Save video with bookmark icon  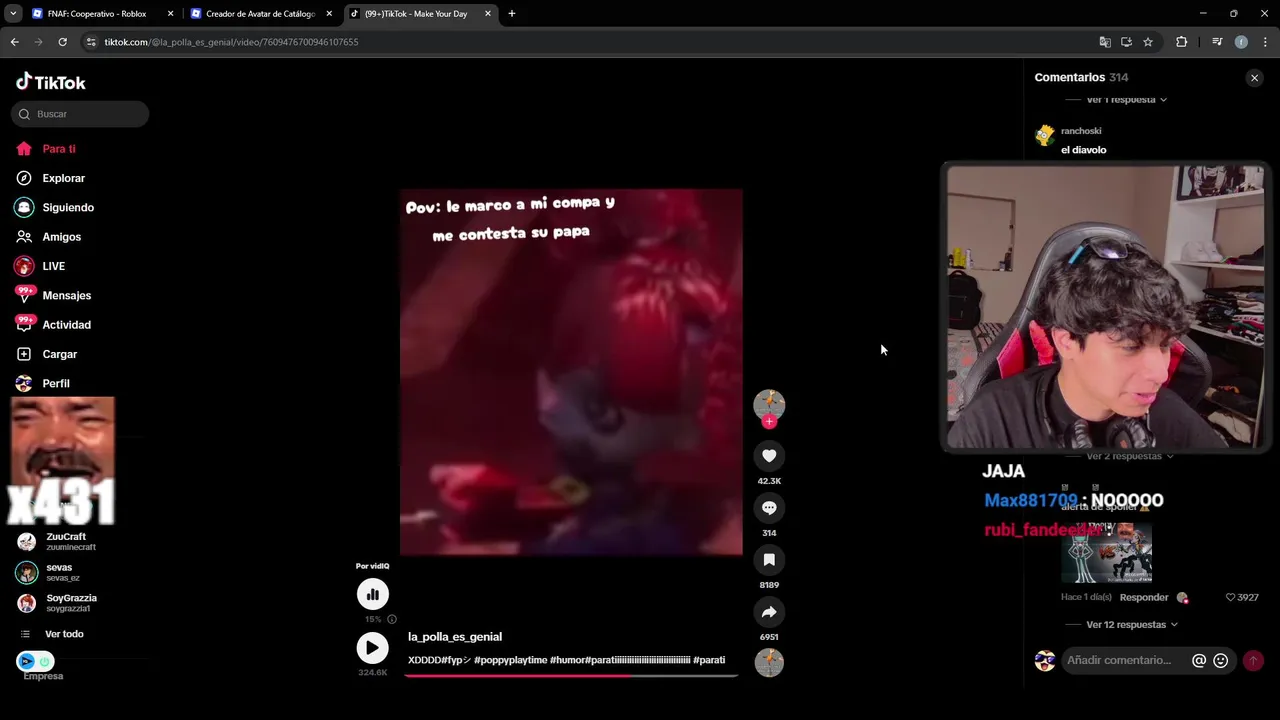point(769,560)
